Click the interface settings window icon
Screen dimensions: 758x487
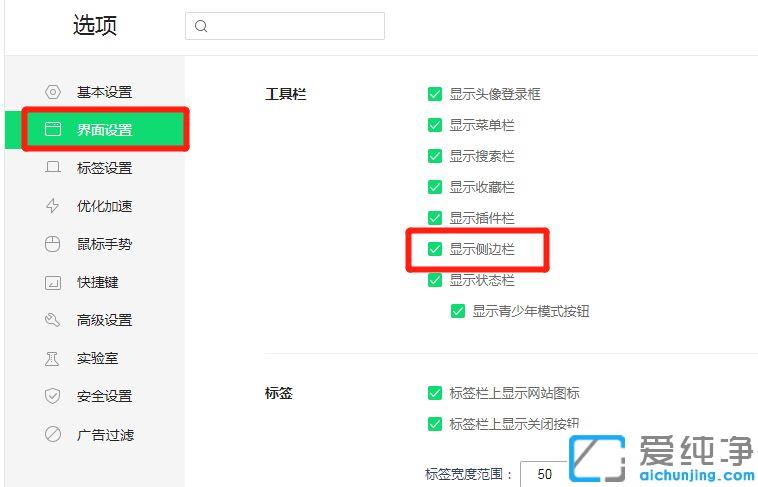coord(53,130)
